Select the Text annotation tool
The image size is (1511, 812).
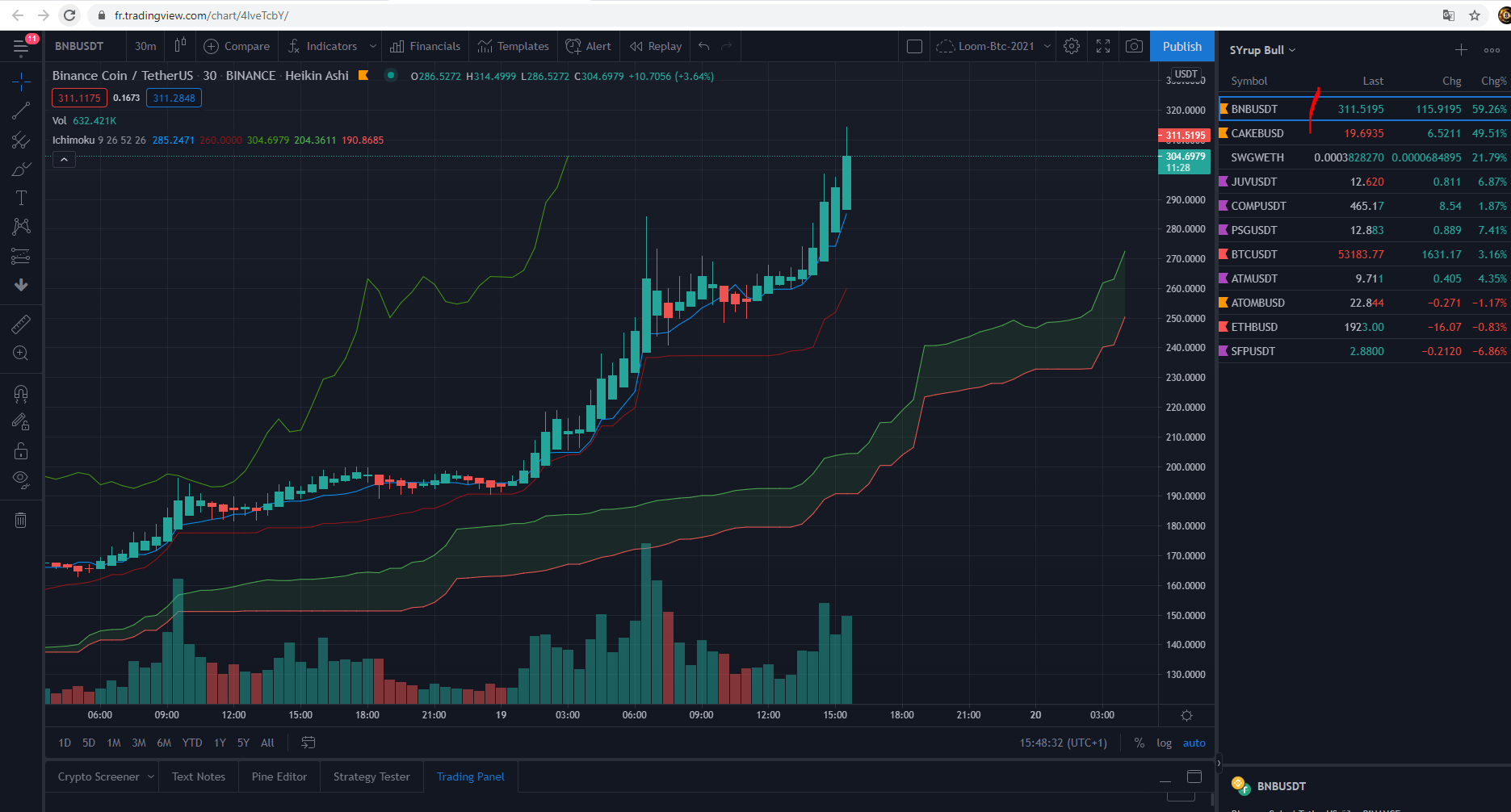pyautogui.click(x=21, y=199)
